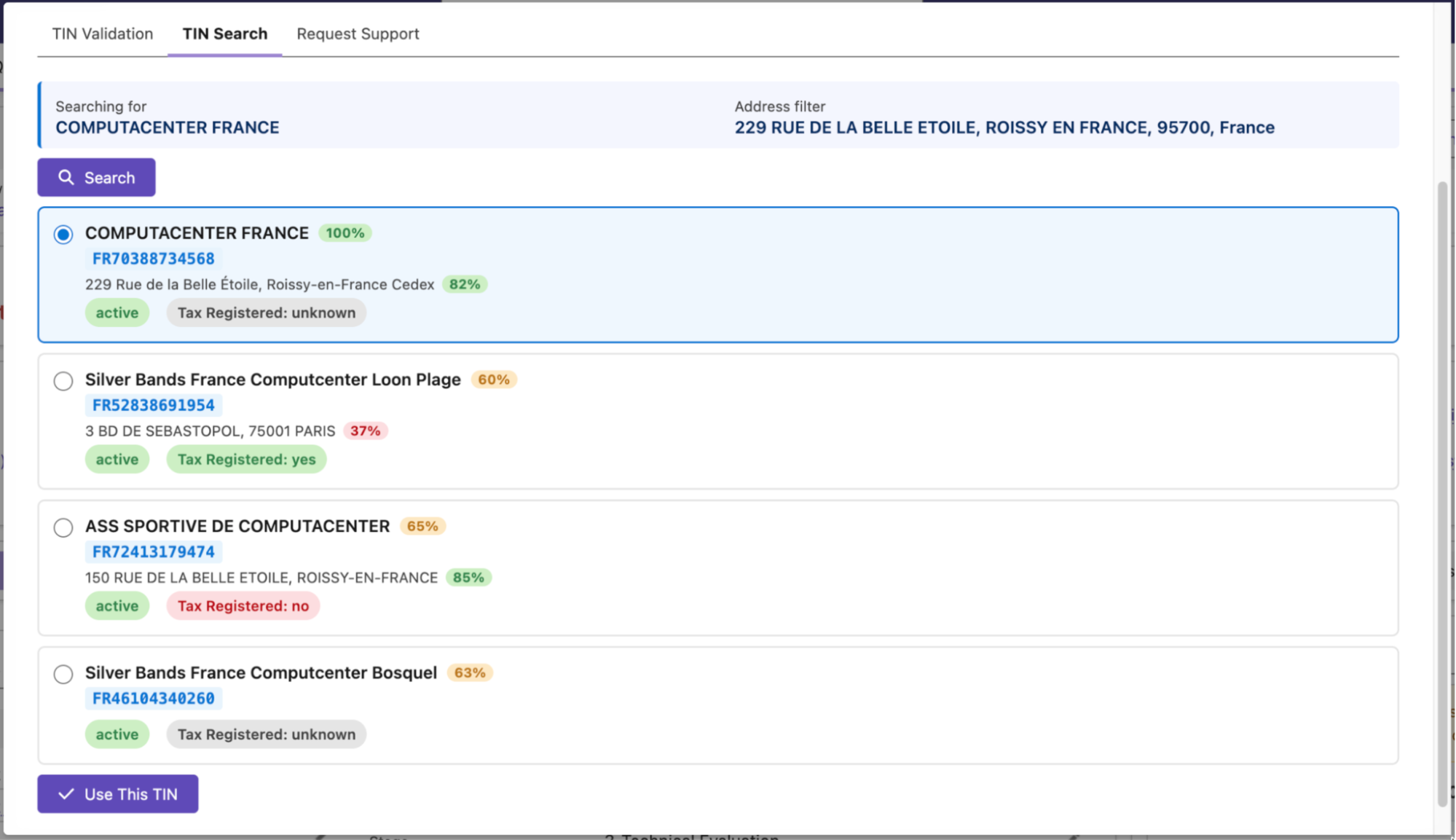Click TIN number FR46104340260

pos(154,698)
